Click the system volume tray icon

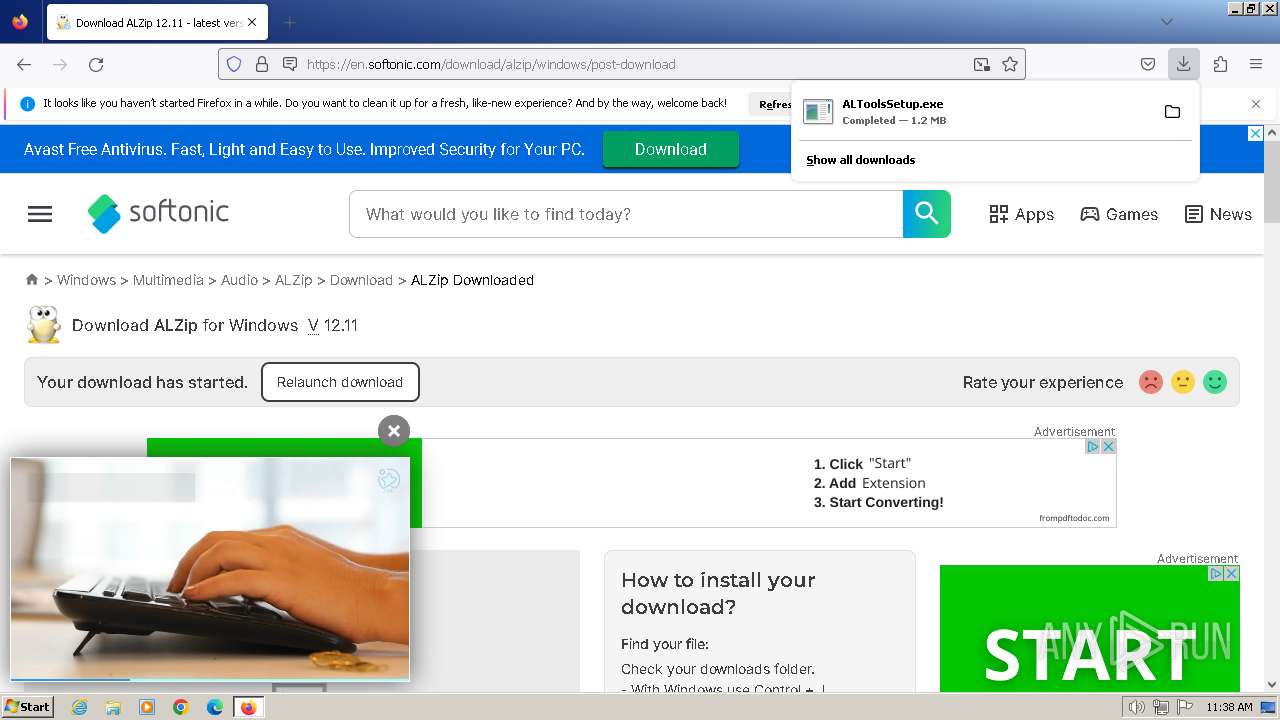pyautogui.click(x=1137, y=707)
